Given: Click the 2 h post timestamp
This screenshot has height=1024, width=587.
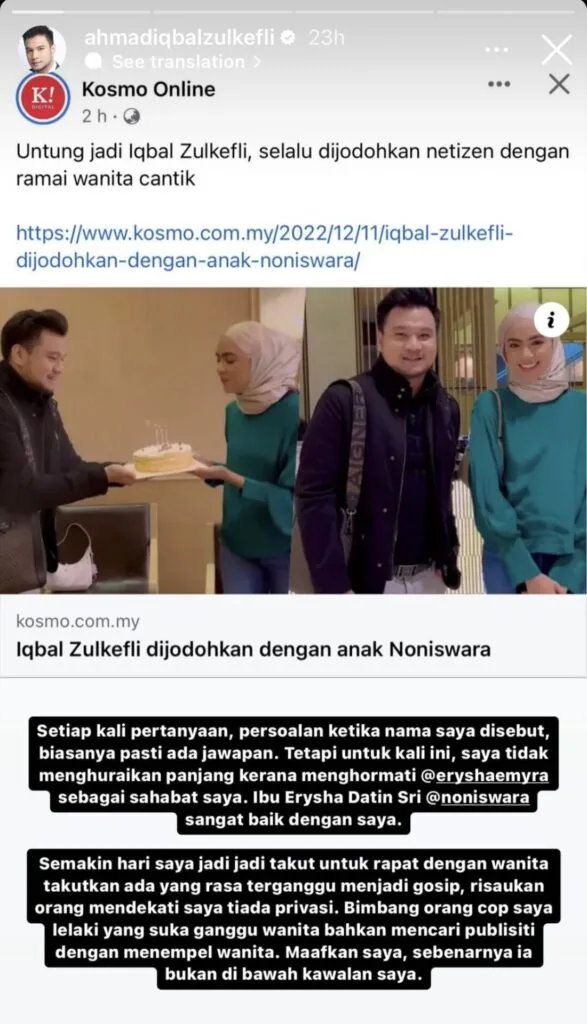Looking at the screenshot, I should (x=94, y=116).
